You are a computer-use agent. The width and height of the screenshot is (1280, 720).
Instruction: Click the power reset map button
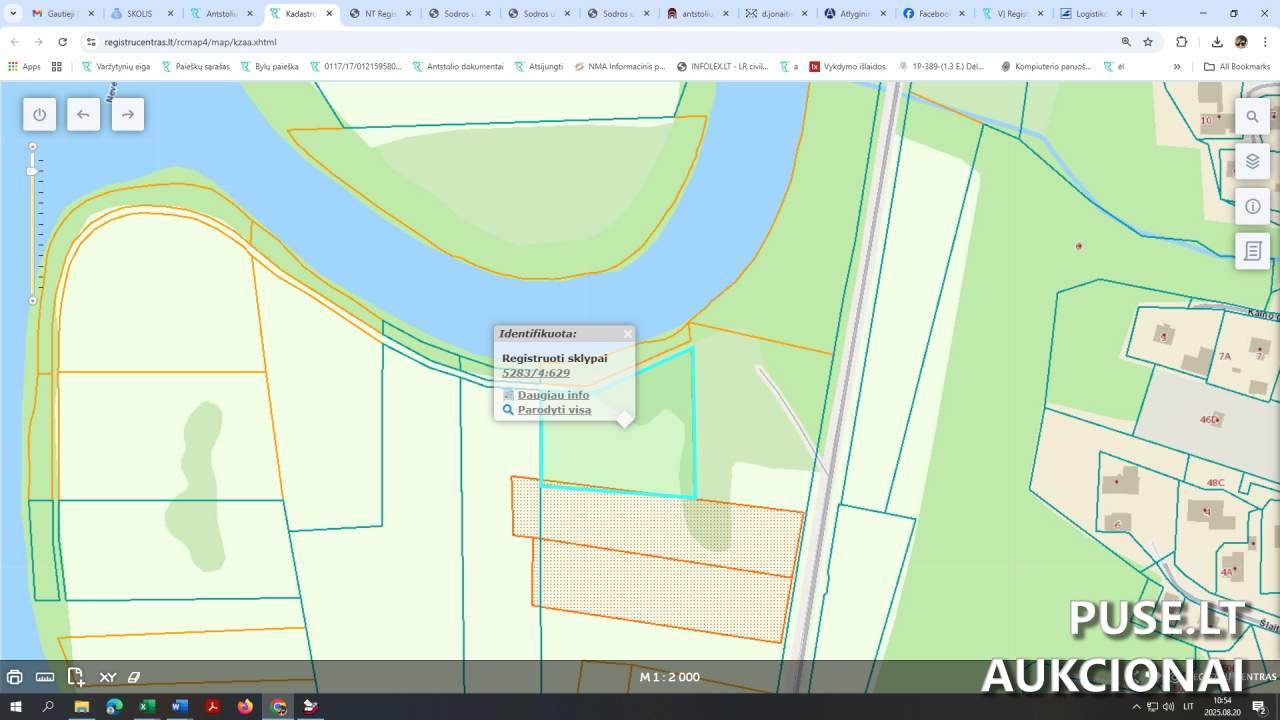pos(39,114)
